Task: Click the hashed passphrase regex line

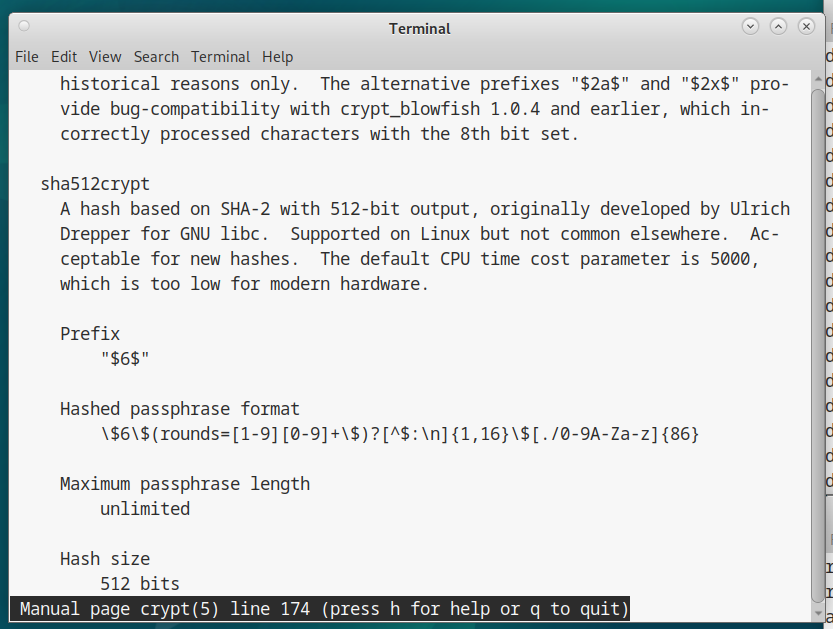Action: coord(399,434)
